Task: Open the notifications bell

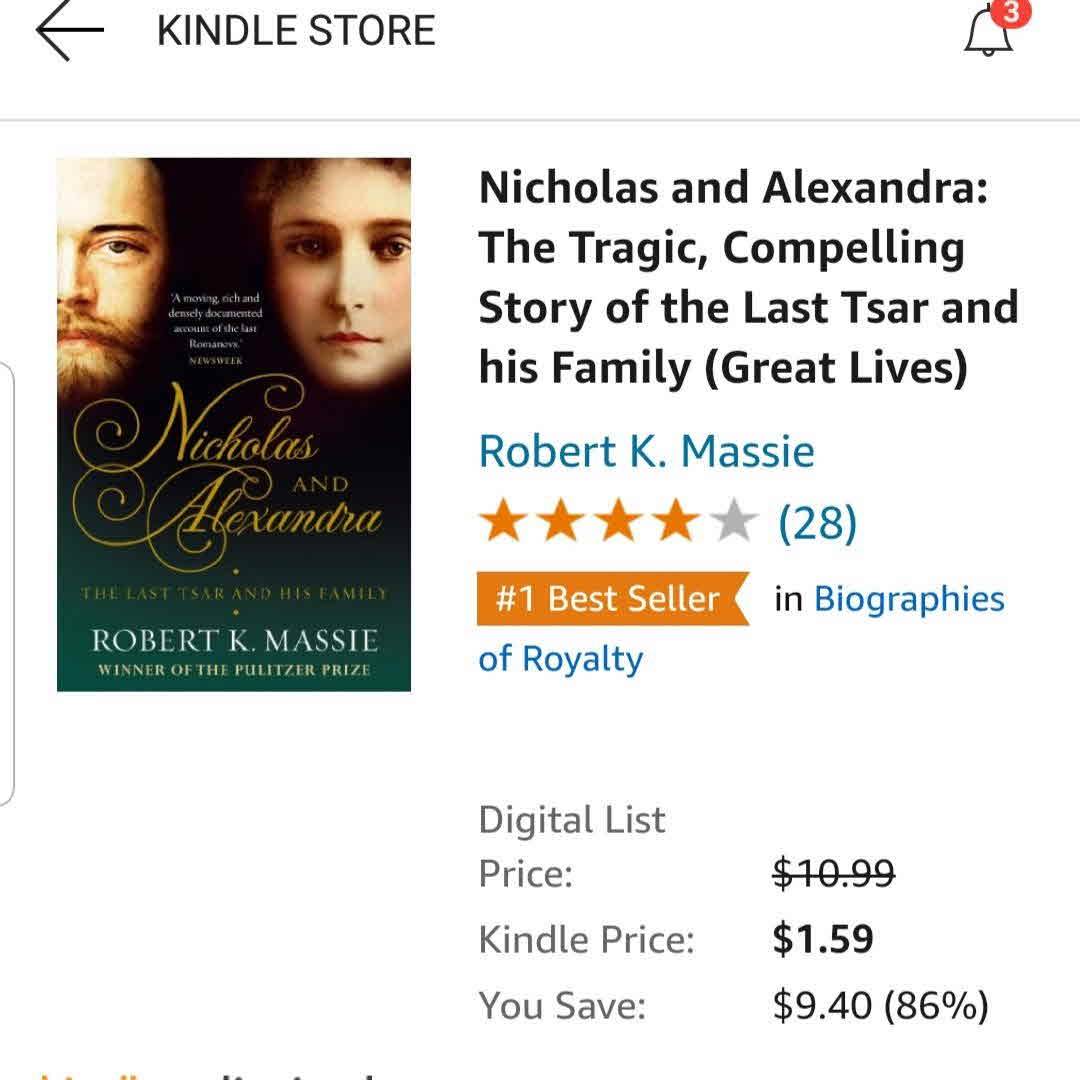Action: tap(988, 33)
